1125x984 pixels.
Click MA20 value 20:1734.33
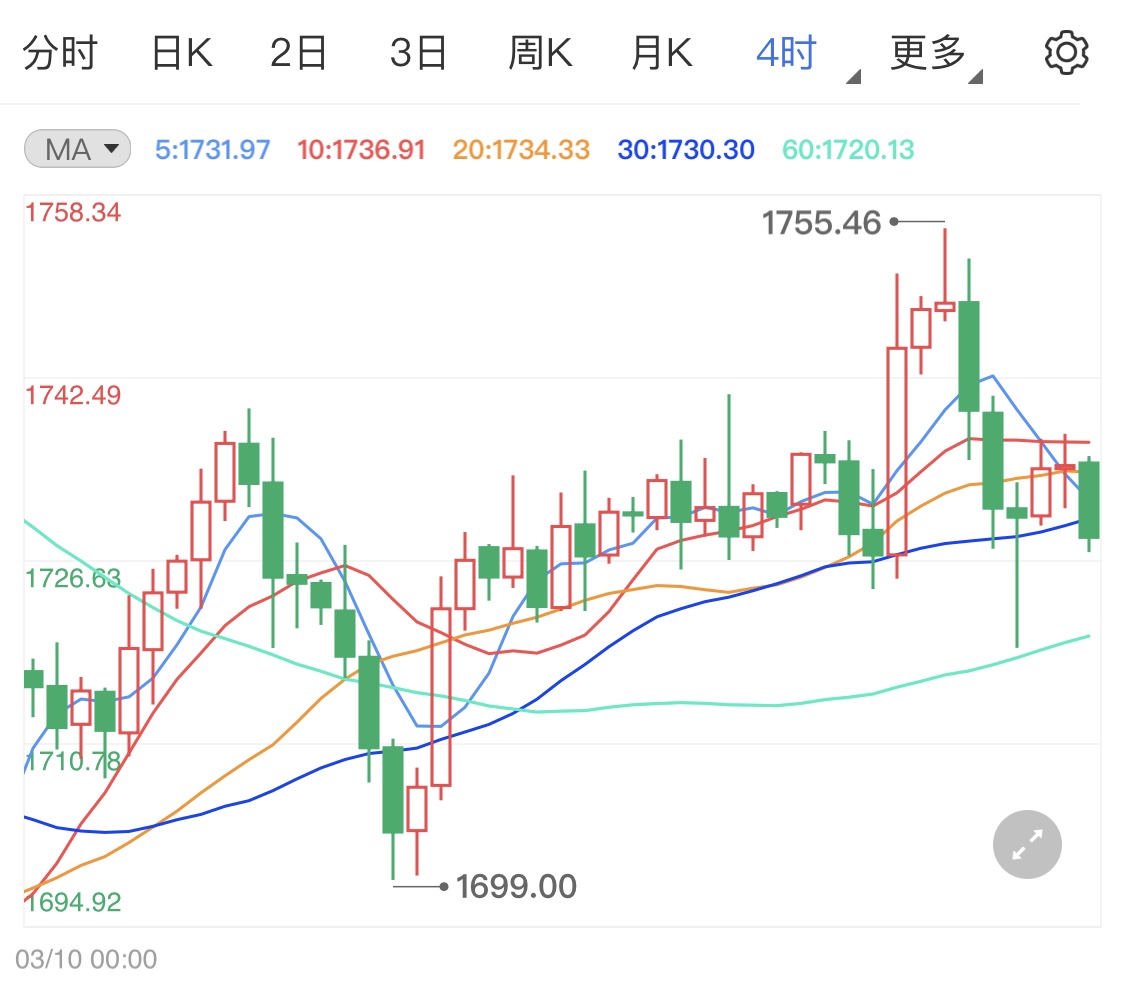click(521, 149)
